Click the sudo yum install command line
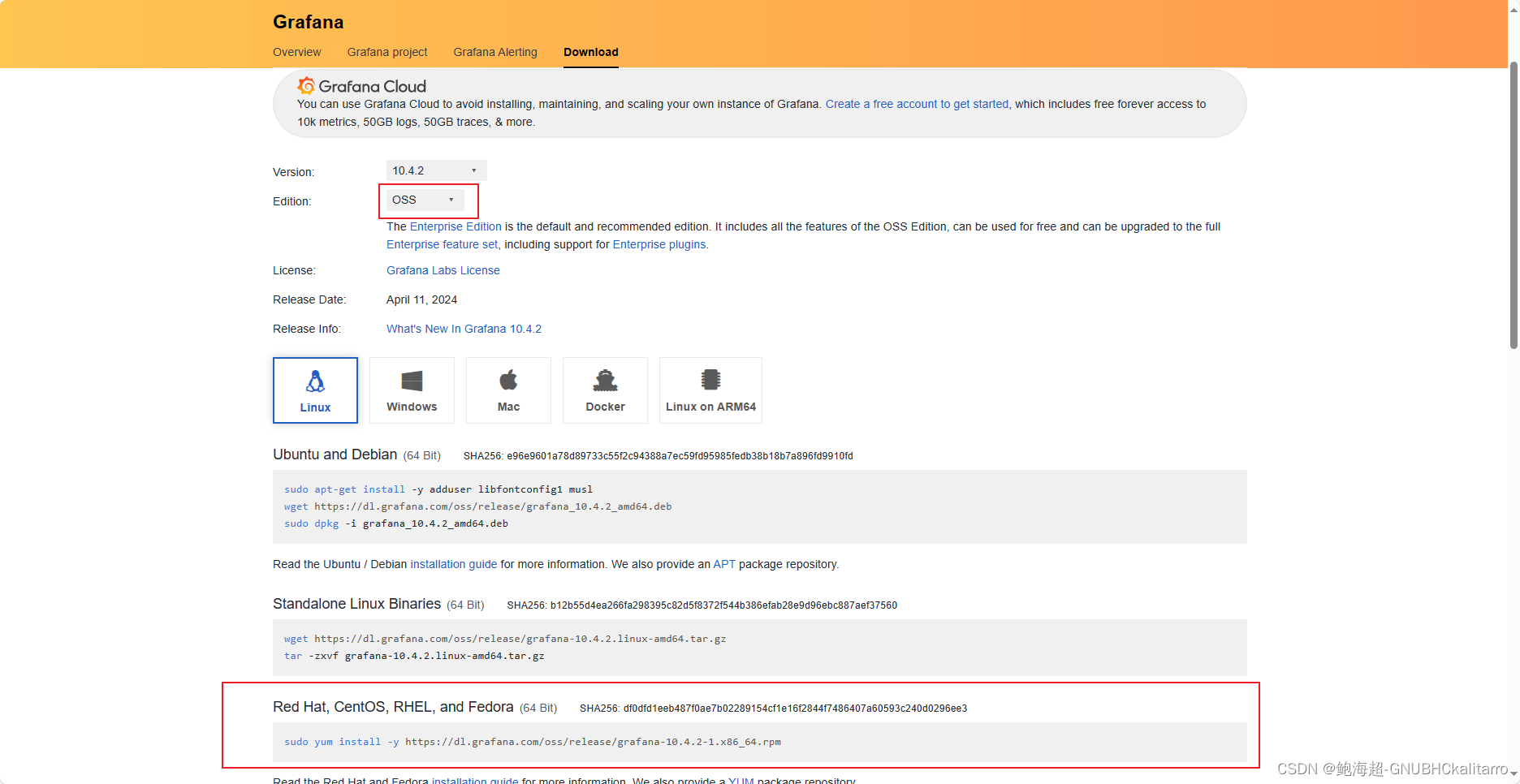The width and height of the screenshot is (1520, 784). point(533,742)
